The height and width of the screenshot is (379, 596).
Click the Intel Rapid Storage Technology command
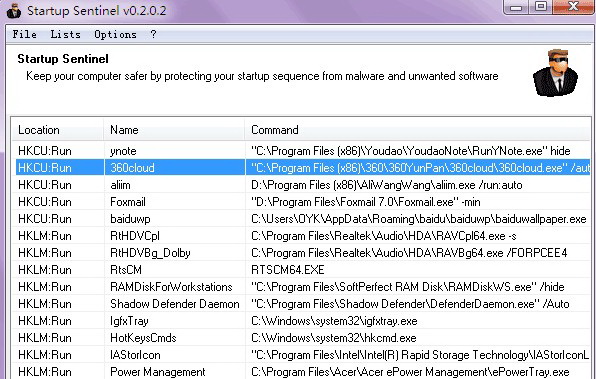(420, 355)
